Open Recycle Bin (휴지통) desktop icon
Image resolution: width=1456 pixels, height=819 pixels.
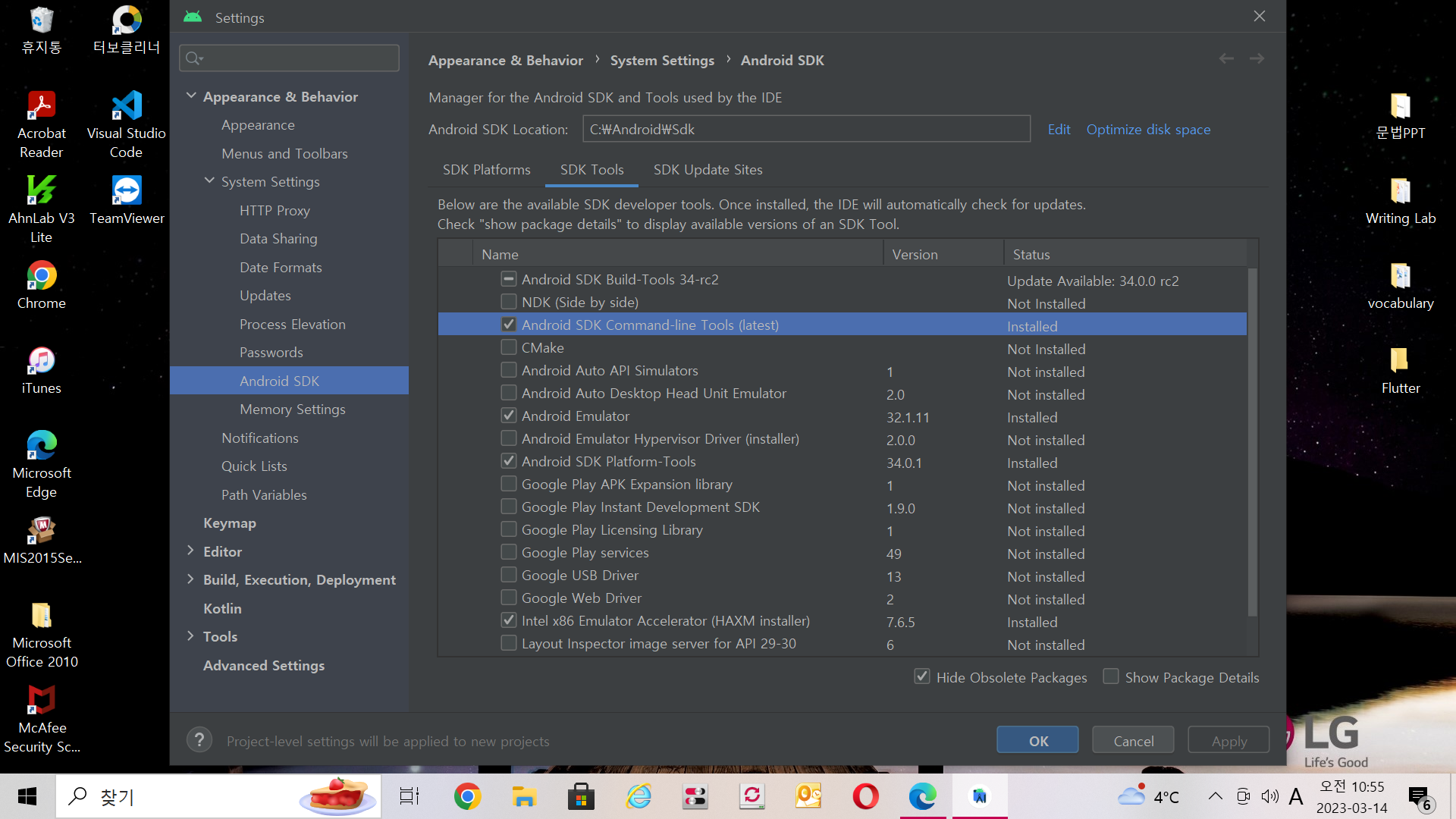point(42,30)
